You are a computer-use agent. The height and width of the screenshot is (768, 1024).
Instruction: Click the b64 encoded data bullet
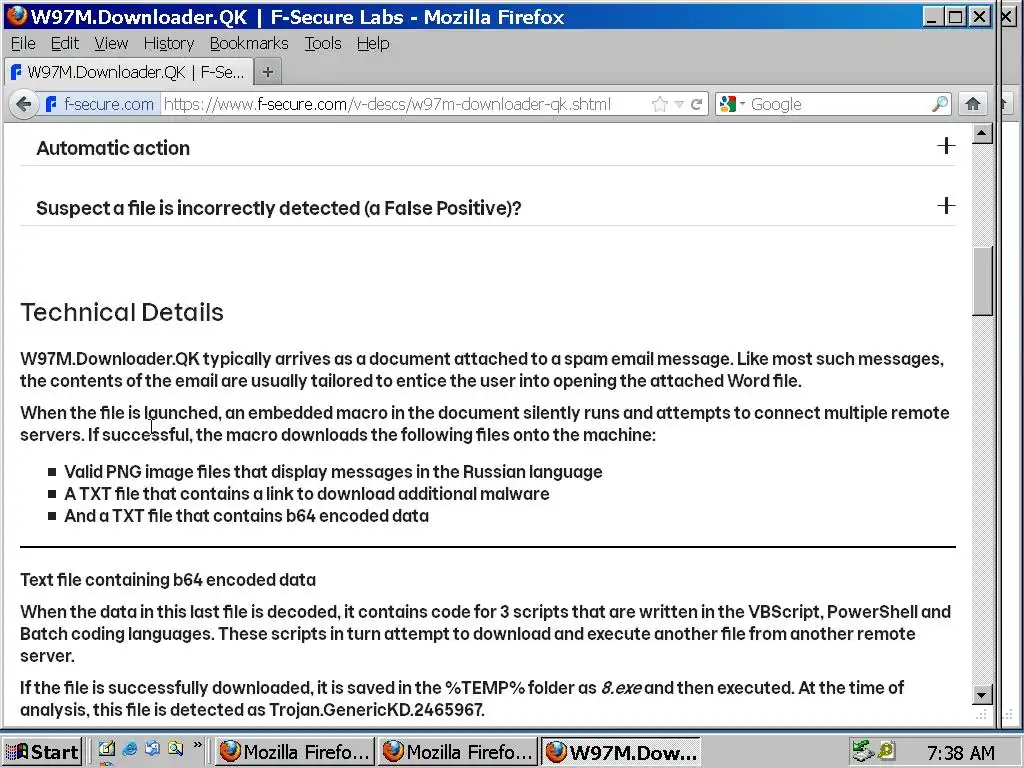(246, 516)
